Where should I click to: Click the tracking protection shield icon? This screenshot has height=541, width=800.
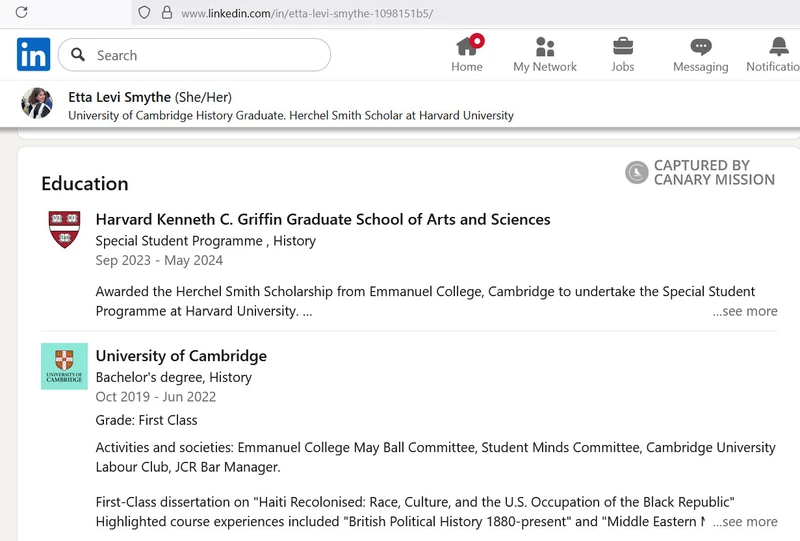pyautogui.click(x=144, y=13)
